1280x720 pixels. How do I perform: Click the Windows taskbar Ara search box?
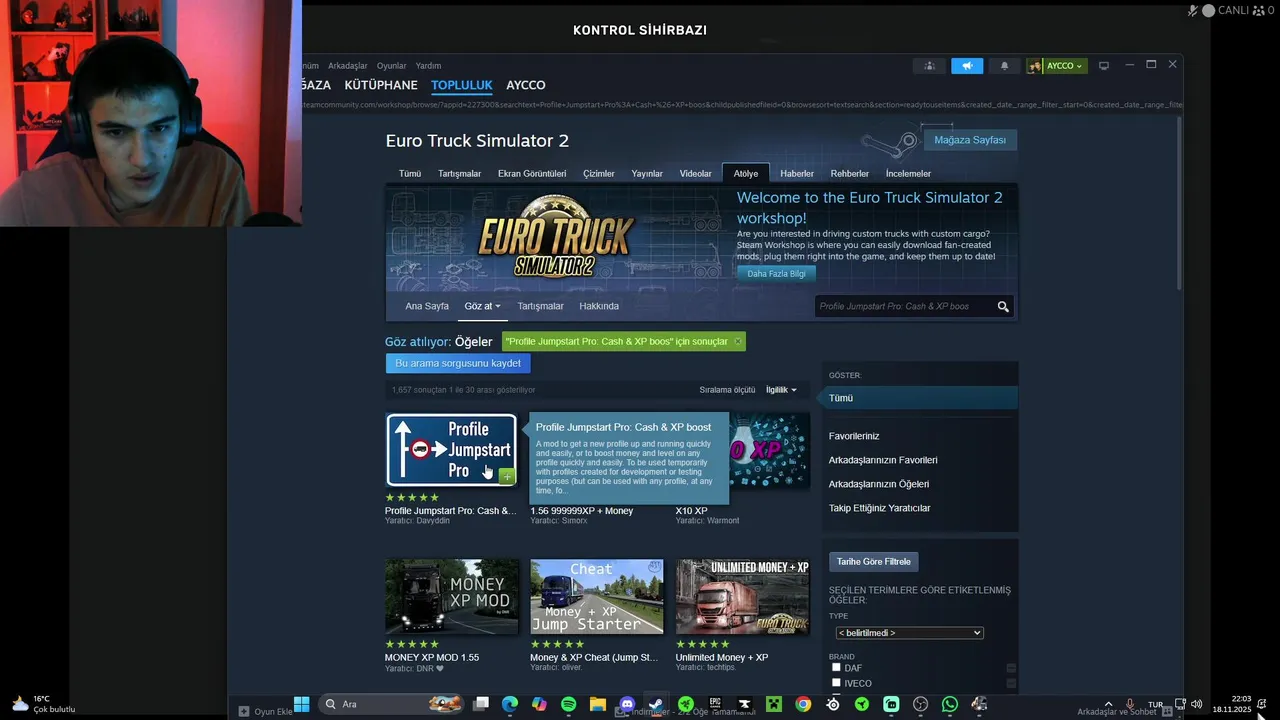pyautogui.click(x=390, y=704)
